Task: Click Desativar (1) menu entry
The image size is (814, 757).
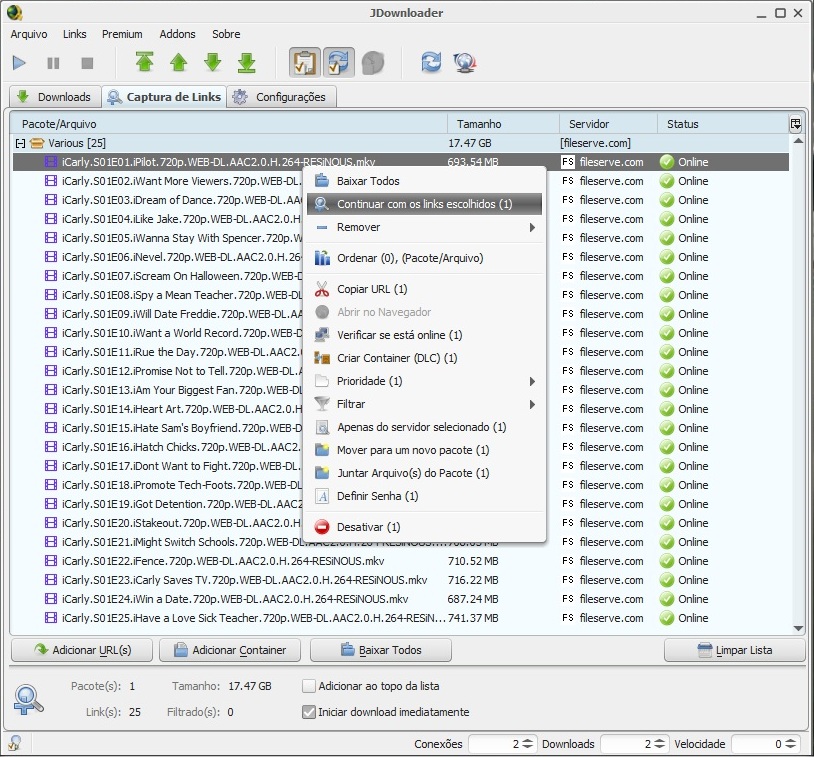Action: pos(425,527)
